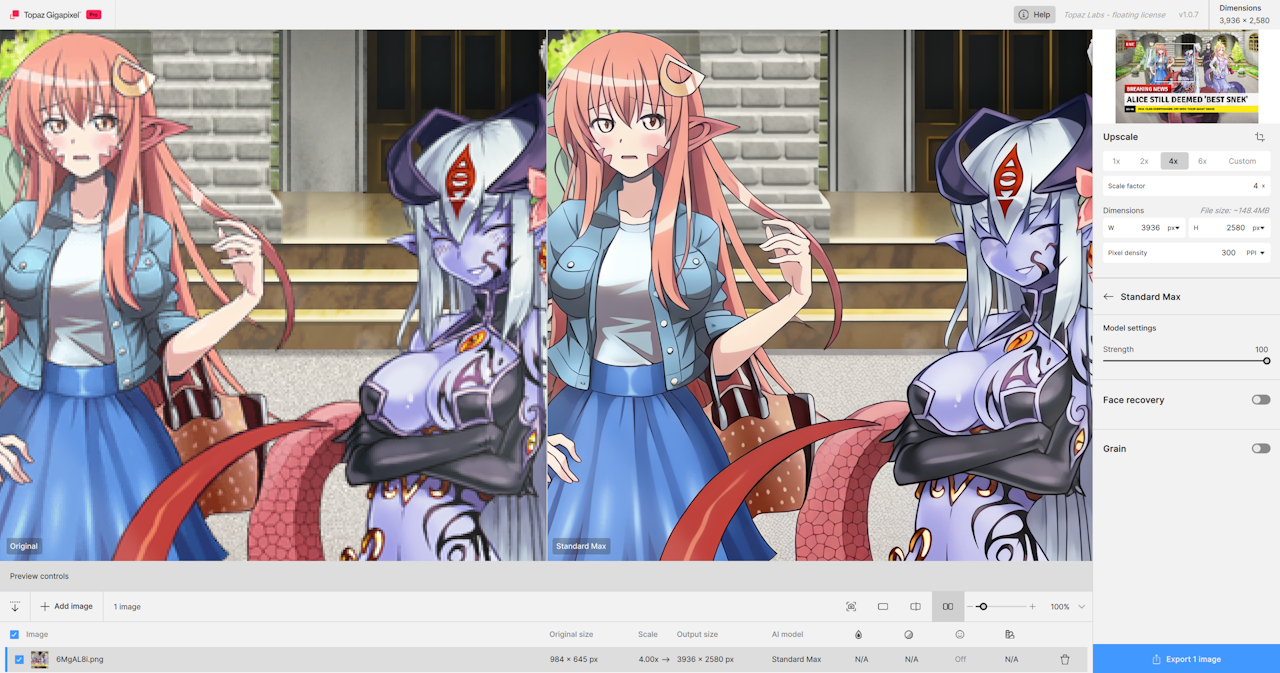This screenshot has width=1280, height=673.
Task: Click the File size ~148.4MB text
Action: [1233, 211]
